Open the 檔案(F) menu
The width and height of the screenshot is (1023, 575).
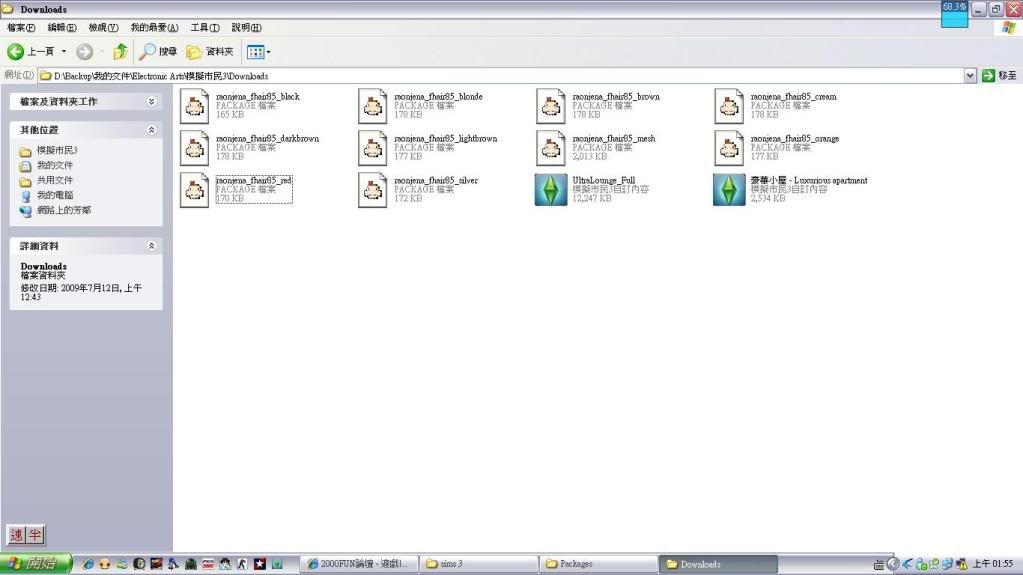(x=21, y=28)
